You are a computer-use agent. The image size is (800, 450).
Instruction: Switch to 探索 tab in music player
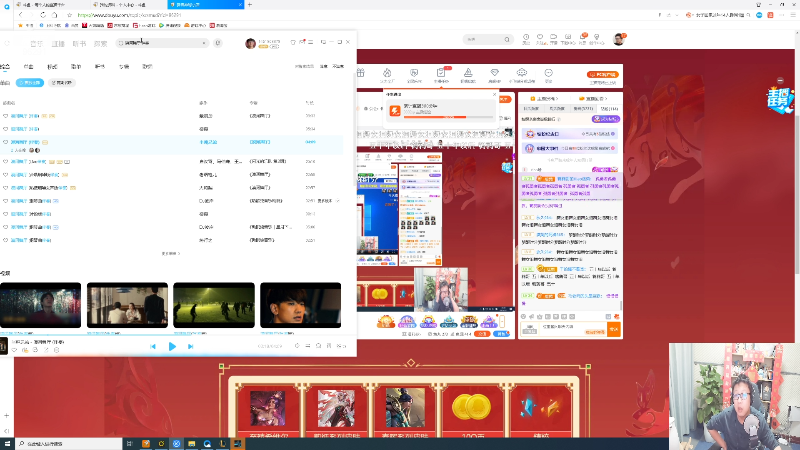point(101,44)
